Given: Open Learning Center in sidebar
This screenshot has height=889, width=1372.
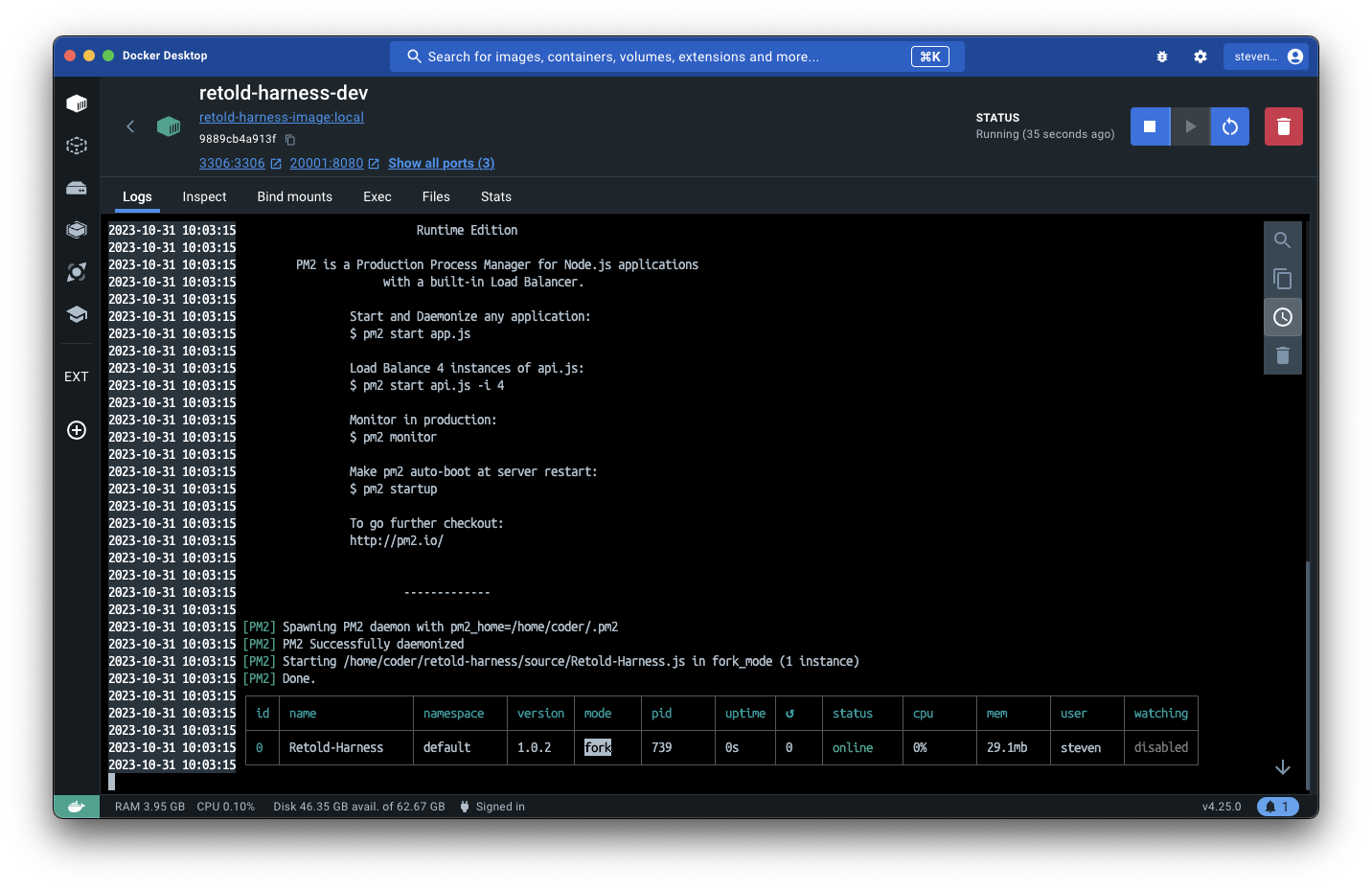Looking at the screenshot, I should click(x=77, y=314).
